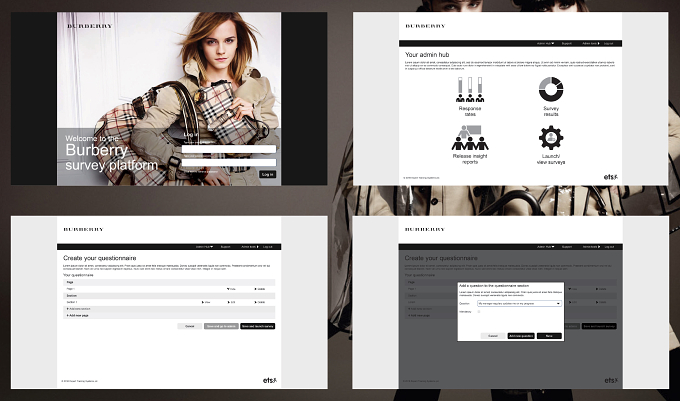
Task: Expand Add new section row
Action: point(169,309)
